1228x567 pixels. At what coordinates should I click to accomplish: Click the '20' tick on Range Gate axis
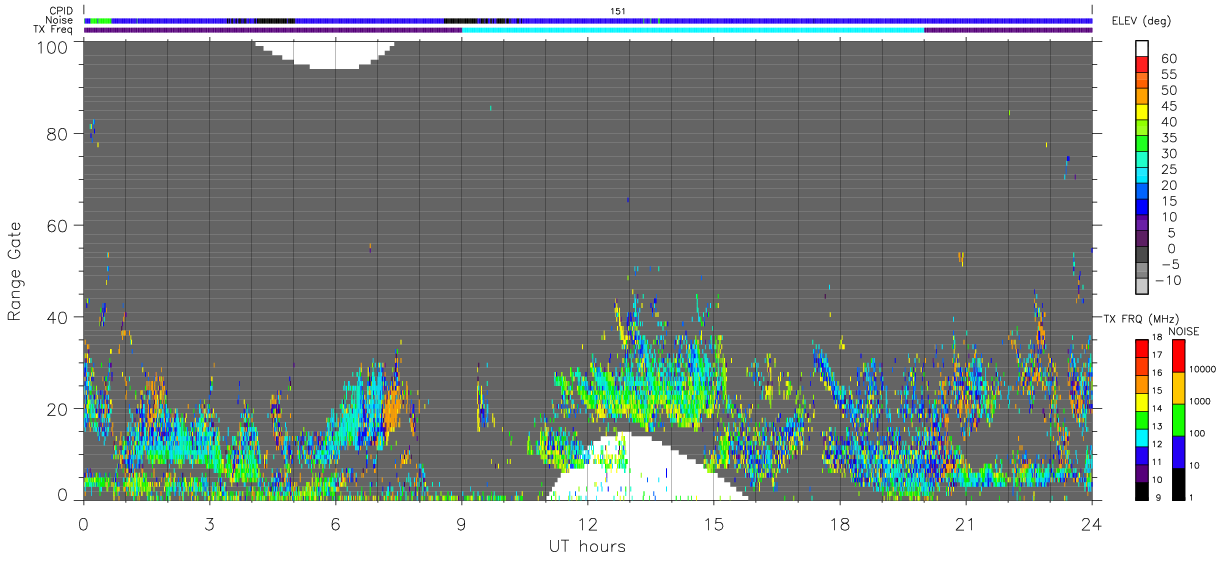[59, 409]
